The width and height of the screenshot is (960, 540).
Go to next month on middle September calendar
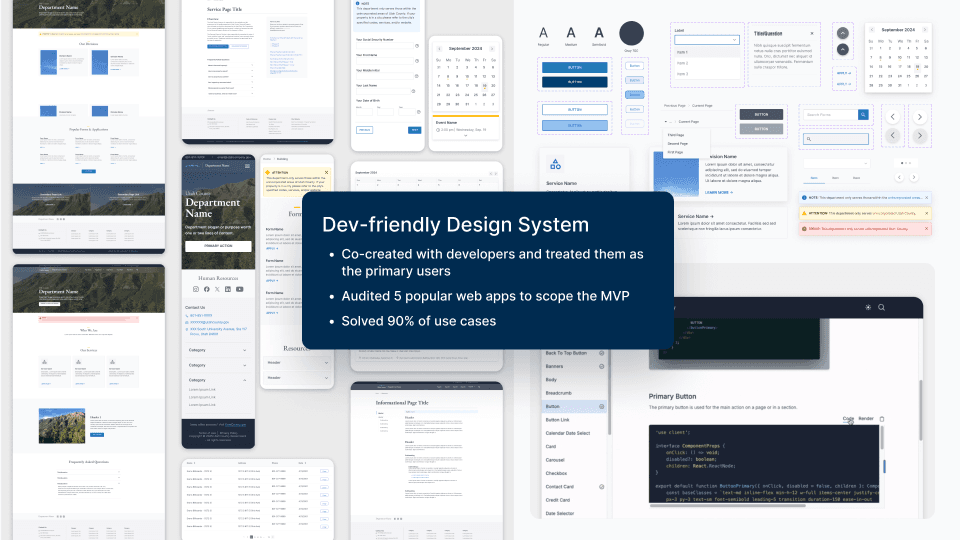point(492,48)
